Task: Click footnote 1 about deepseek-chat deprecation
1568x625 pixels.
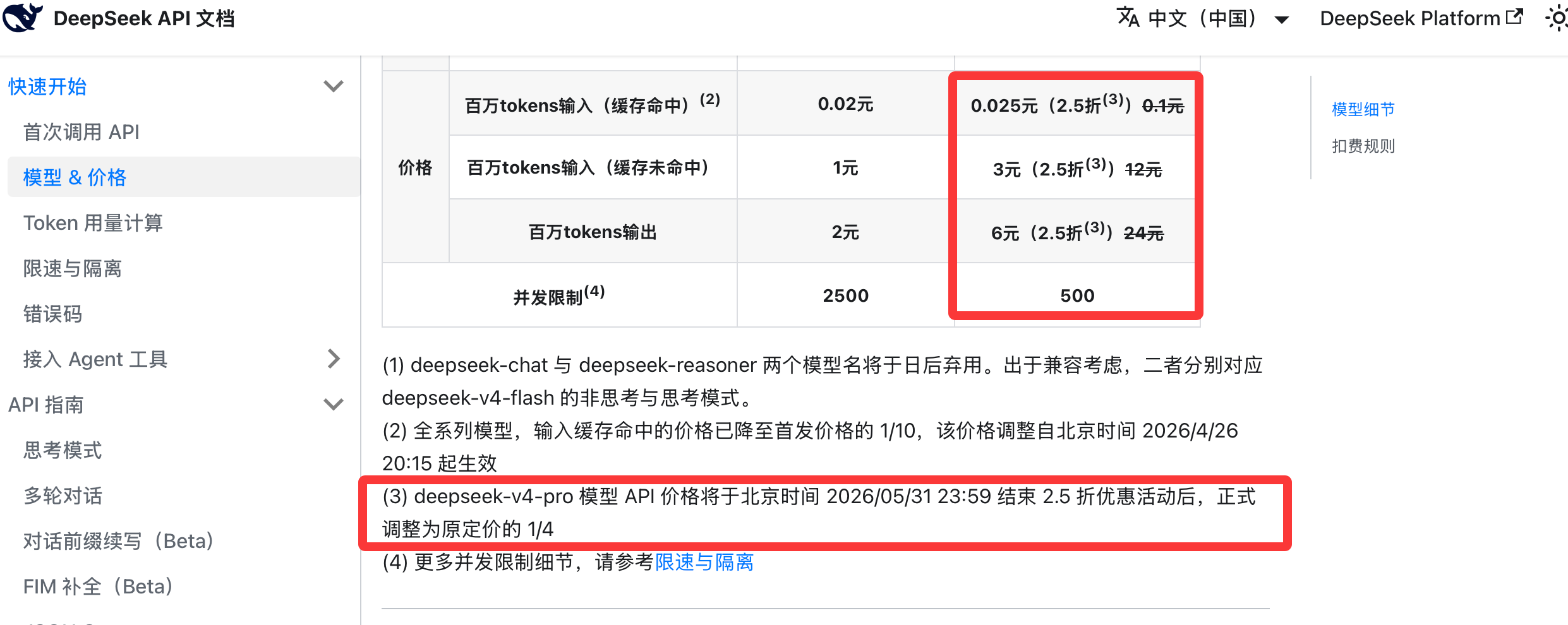Action: click(823, 381)
